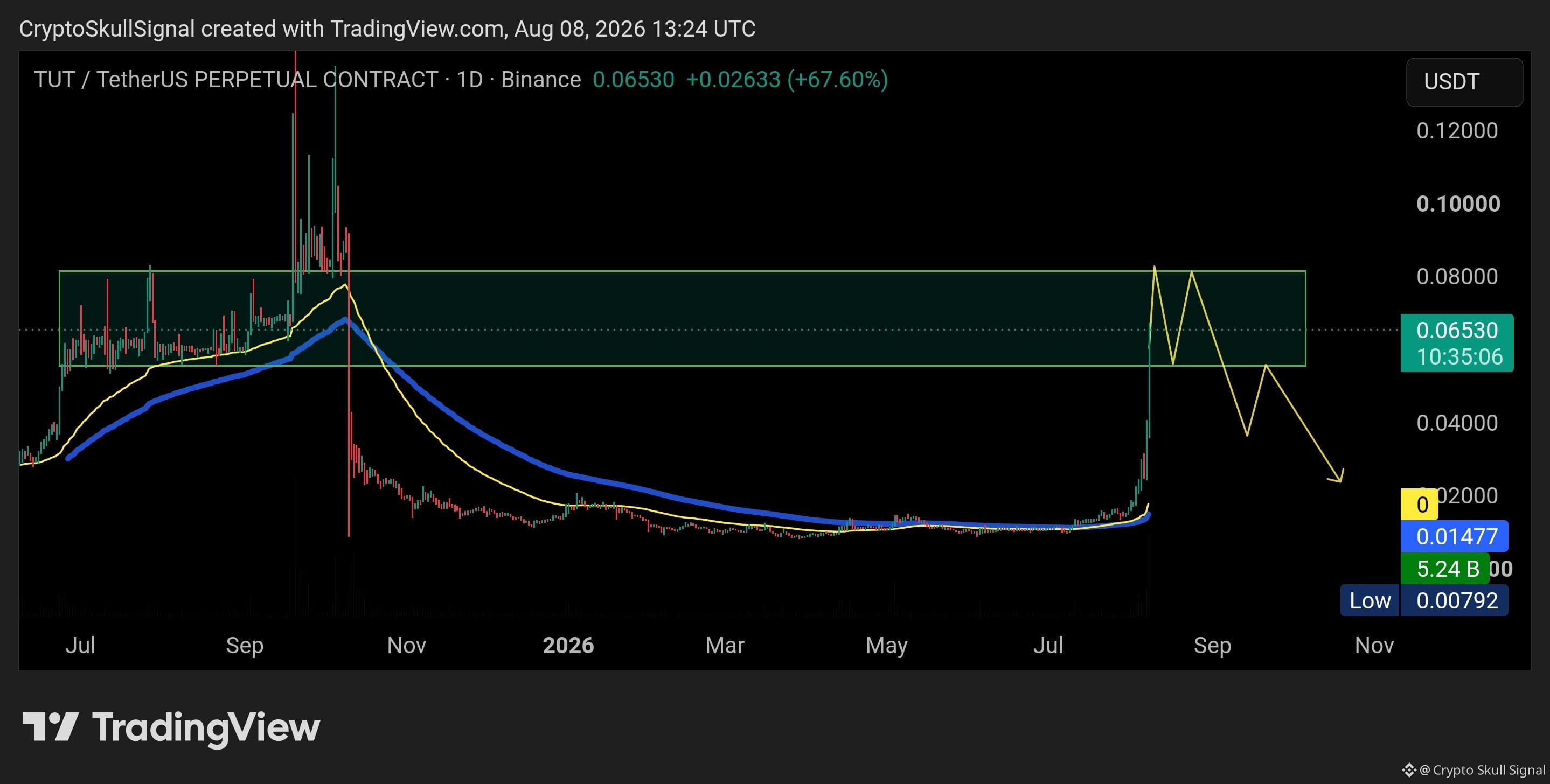Click the 1D interval label
This screenshot has width=1550, height=784.
[x=470, y=79]
